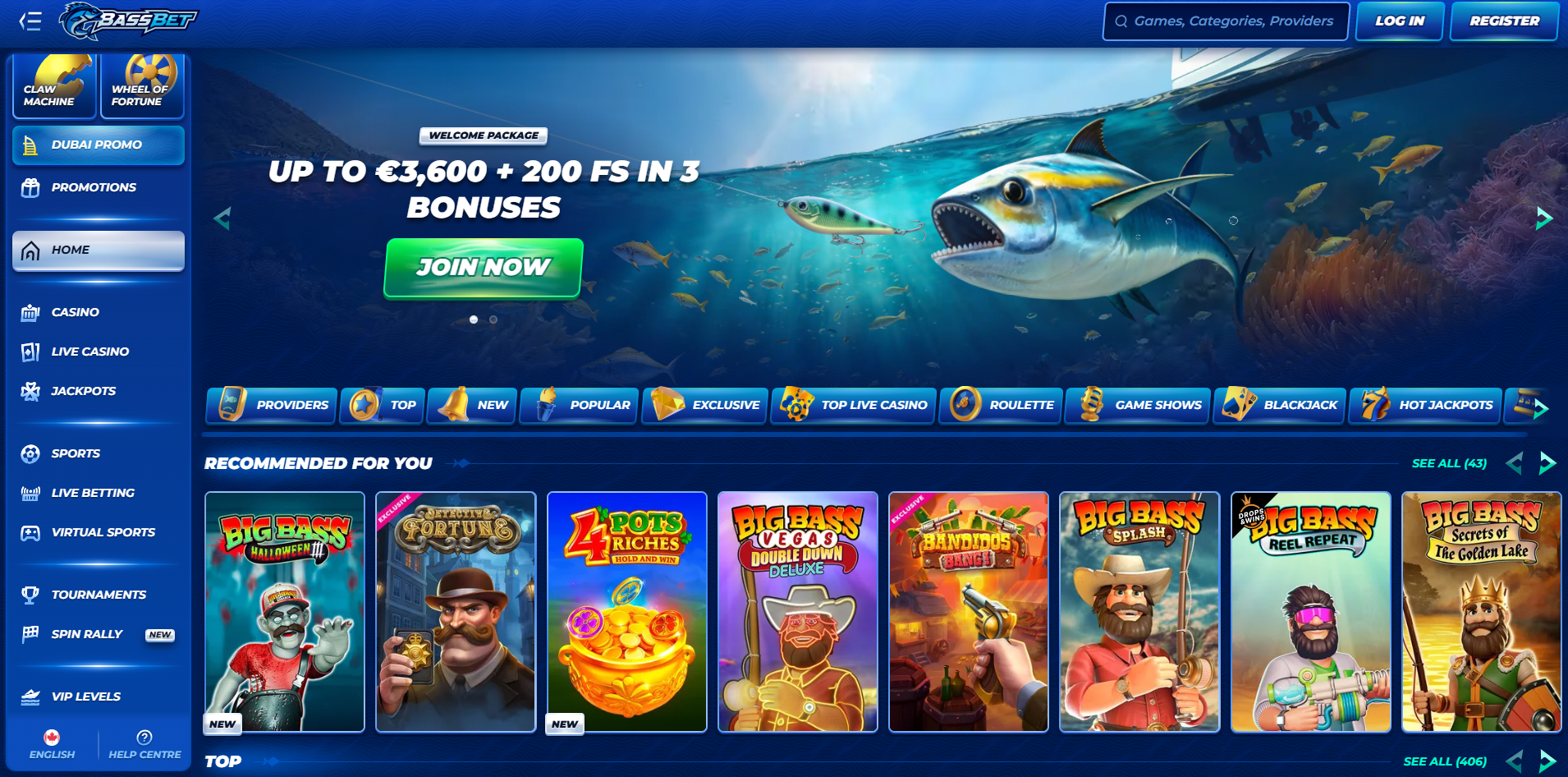Open Tournaments from the sidebar

99,595
